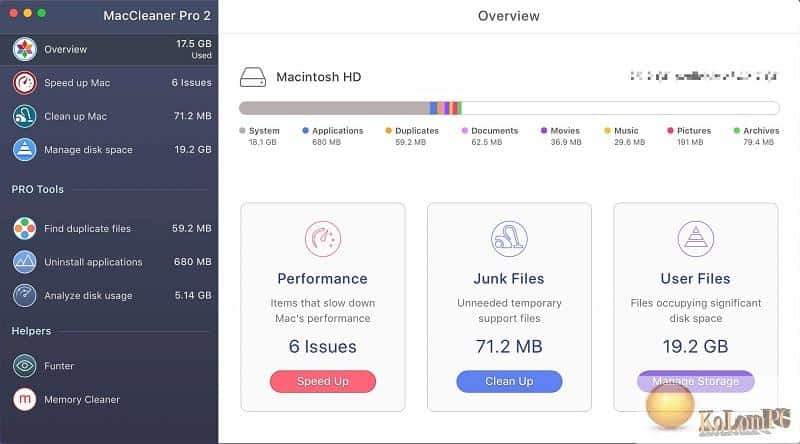Image resolution: width=800 pixels, height=444 pixels.
Task: Click the Duplicates 59.2 MB legend entry
Action: click(412, 136)
